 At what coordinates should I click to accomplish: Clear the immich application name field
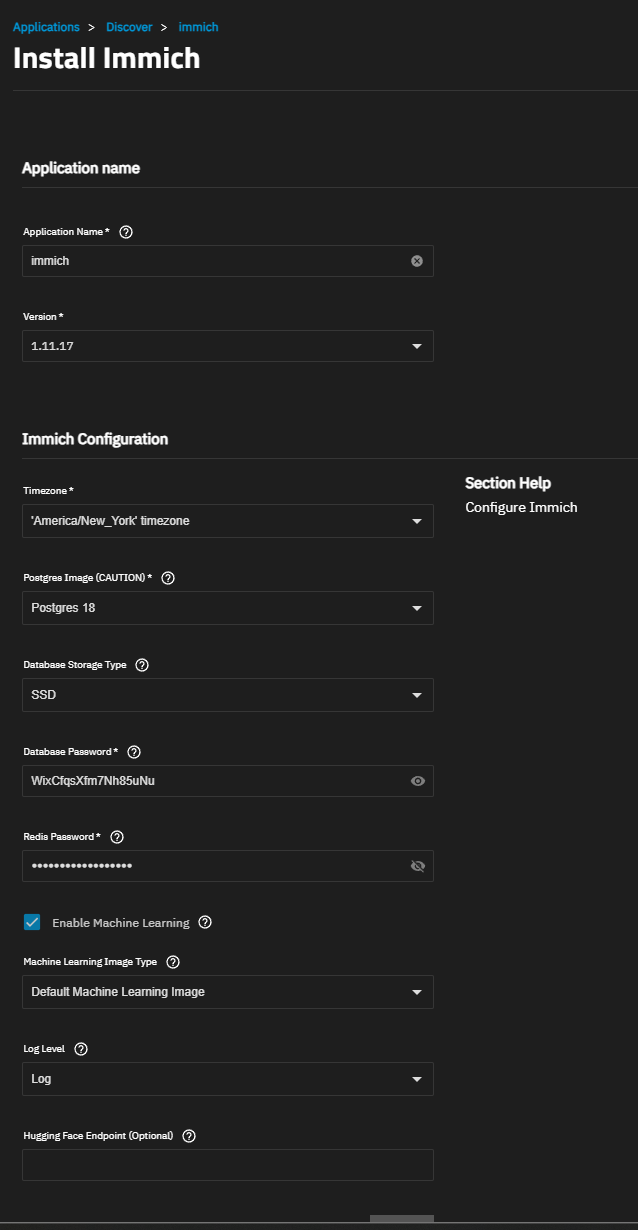click(417, 260)
